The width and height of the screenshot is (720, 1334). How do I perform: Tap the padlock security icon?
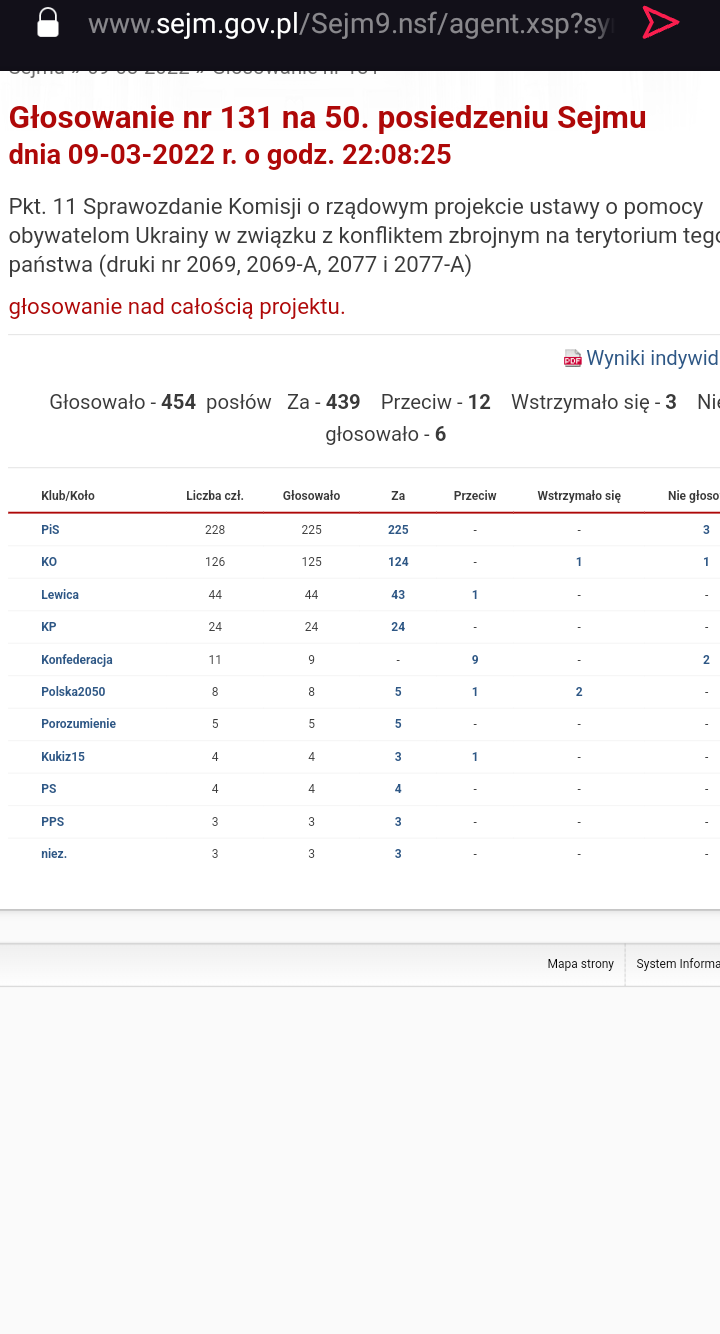(47, 23)
